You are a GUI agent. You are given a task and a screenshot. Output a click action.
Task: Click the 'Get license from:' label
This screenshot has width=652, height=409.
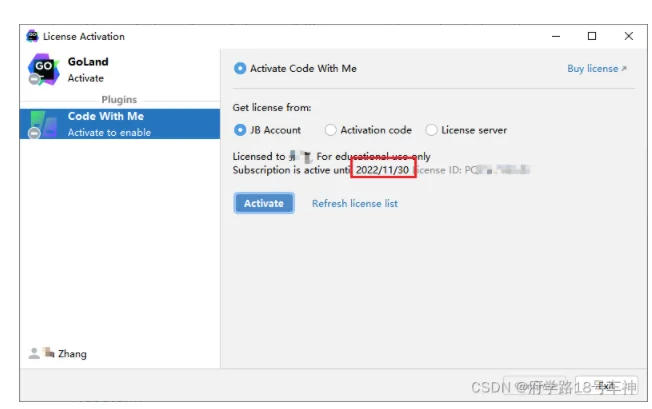(x=272, y=108)
